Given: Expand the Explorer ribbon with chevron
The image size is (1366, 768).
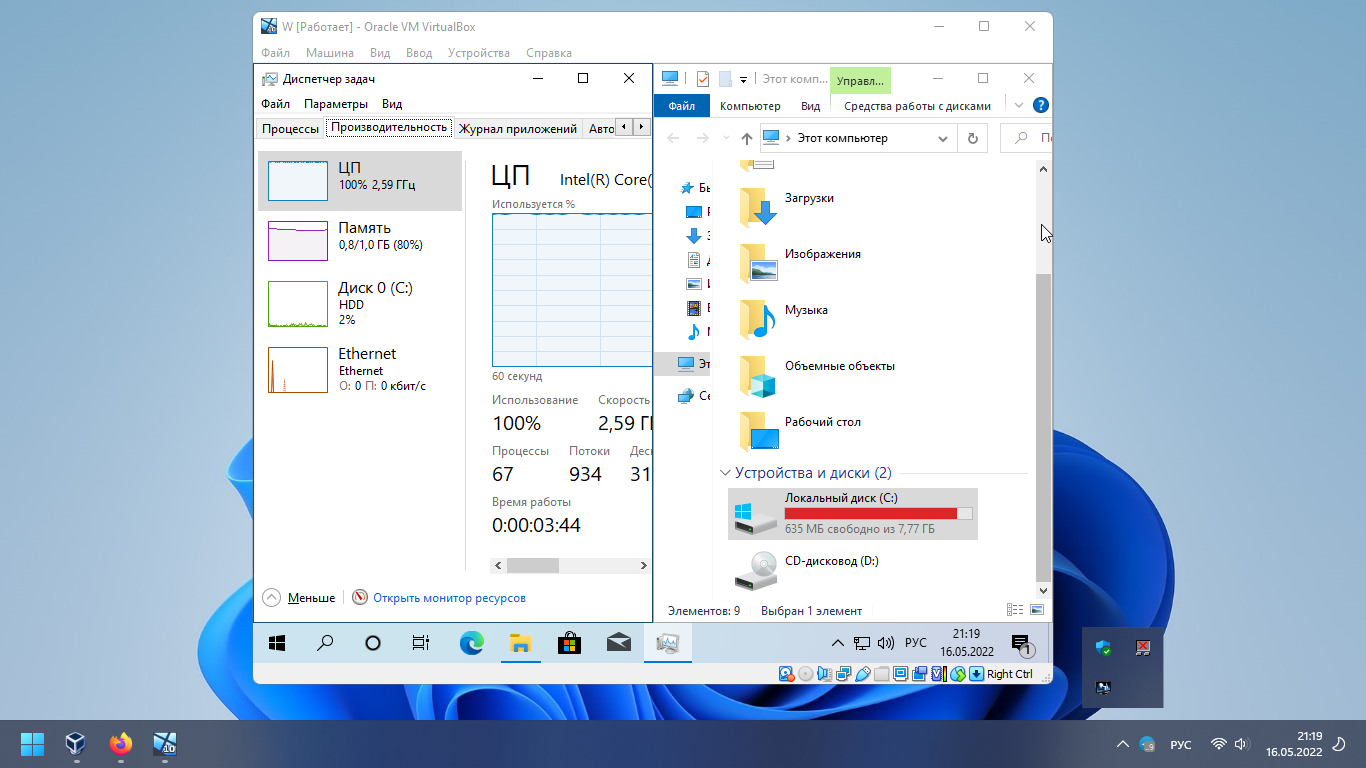Looking at the screenshot, I should point(1019,105).
